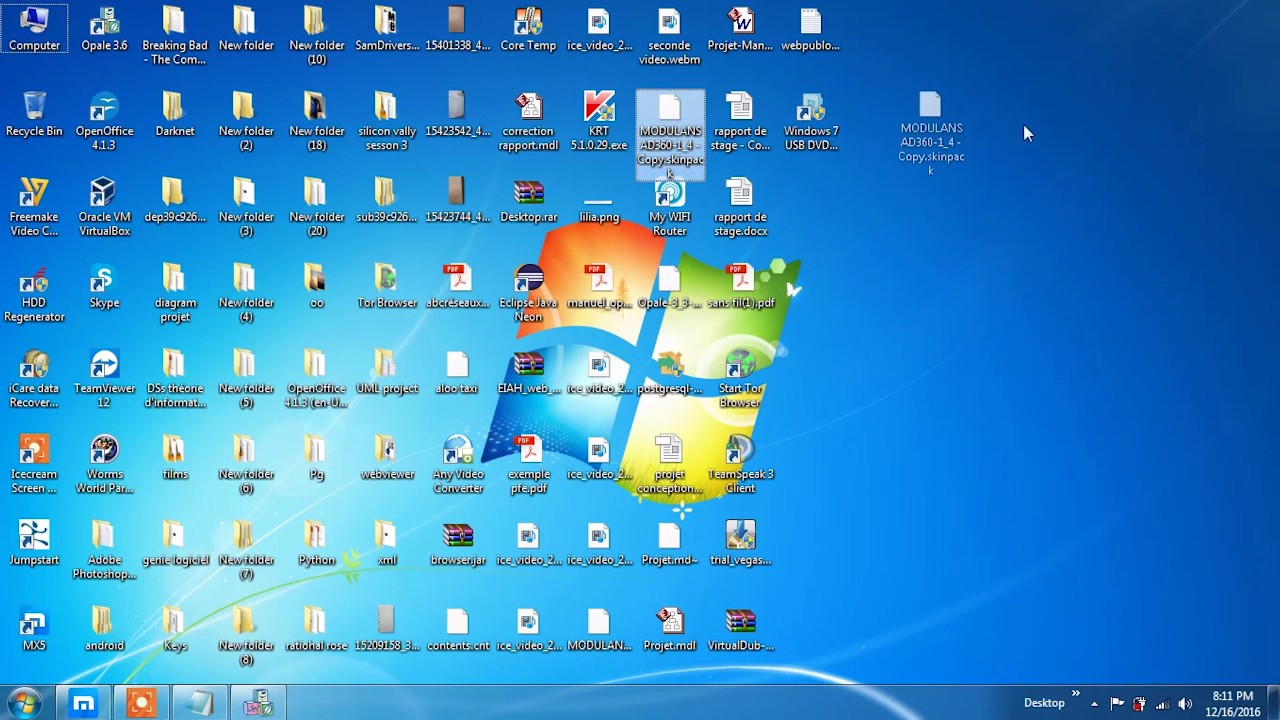Click the Desktop toolbar label
This screenshot has height=720, width=1280.
tap(1044, 704)
